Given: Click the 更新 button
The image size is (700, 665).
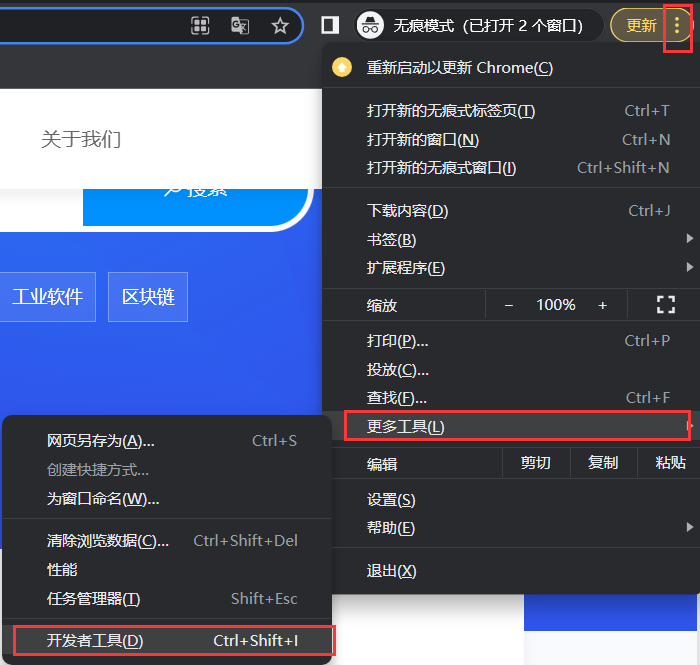Looking at the screenshot, I should pyautogui.click(x=641, y=26).
